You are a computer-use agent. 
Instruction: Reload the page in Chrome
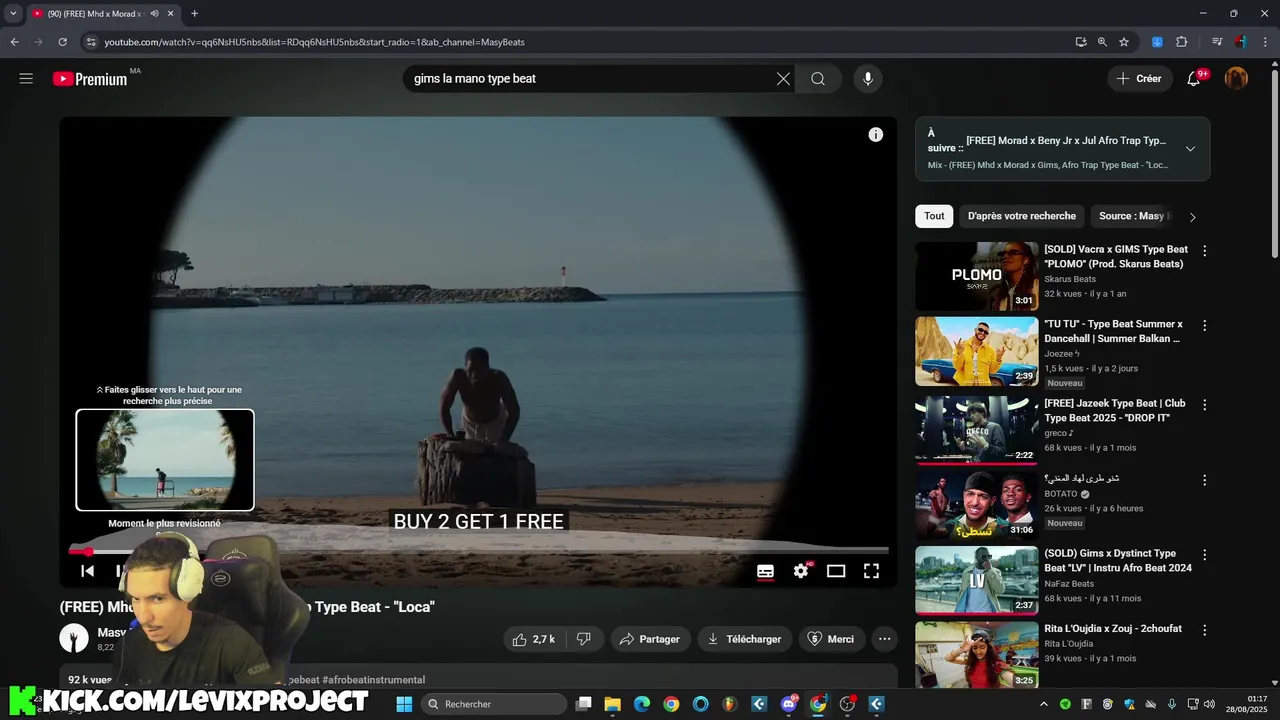[x=62, y=42]
